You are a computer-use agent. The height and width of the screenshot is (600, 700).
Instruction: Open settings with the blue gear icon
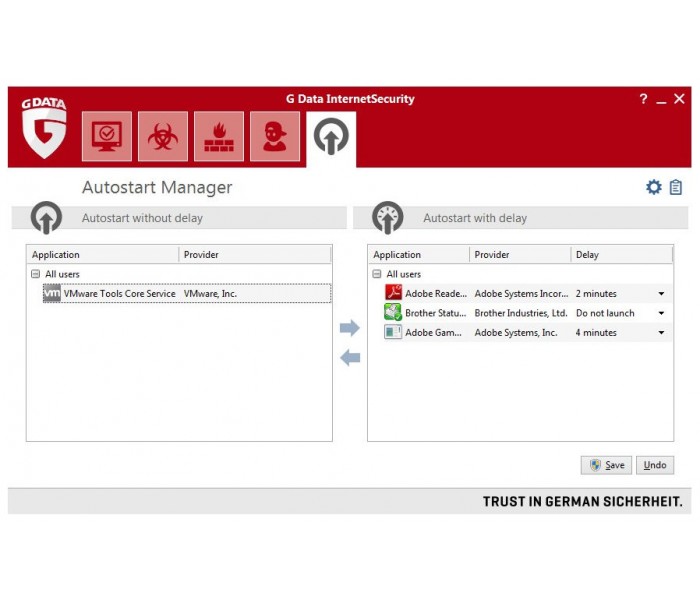point(654,187)
